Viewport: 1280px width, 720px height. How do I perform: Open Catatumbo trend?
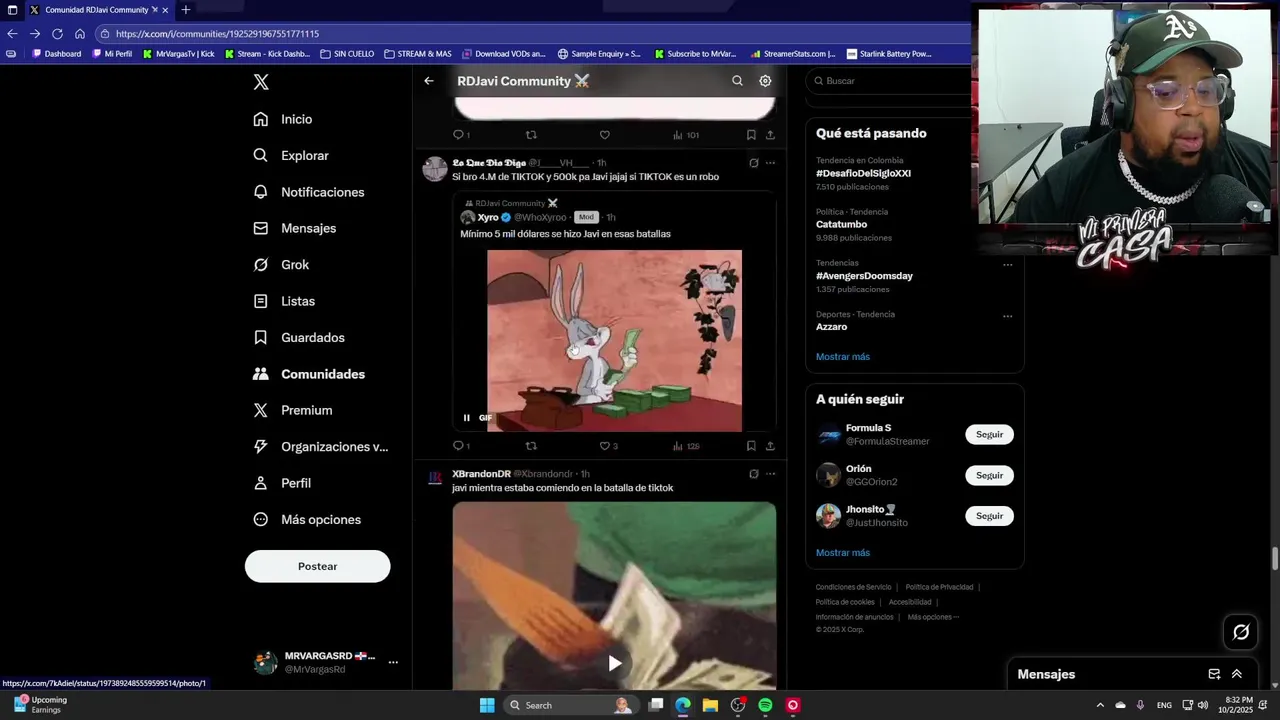coord(841,225)
